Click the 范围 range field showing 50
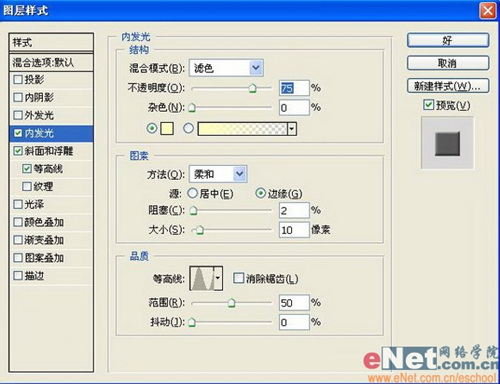 294,303
